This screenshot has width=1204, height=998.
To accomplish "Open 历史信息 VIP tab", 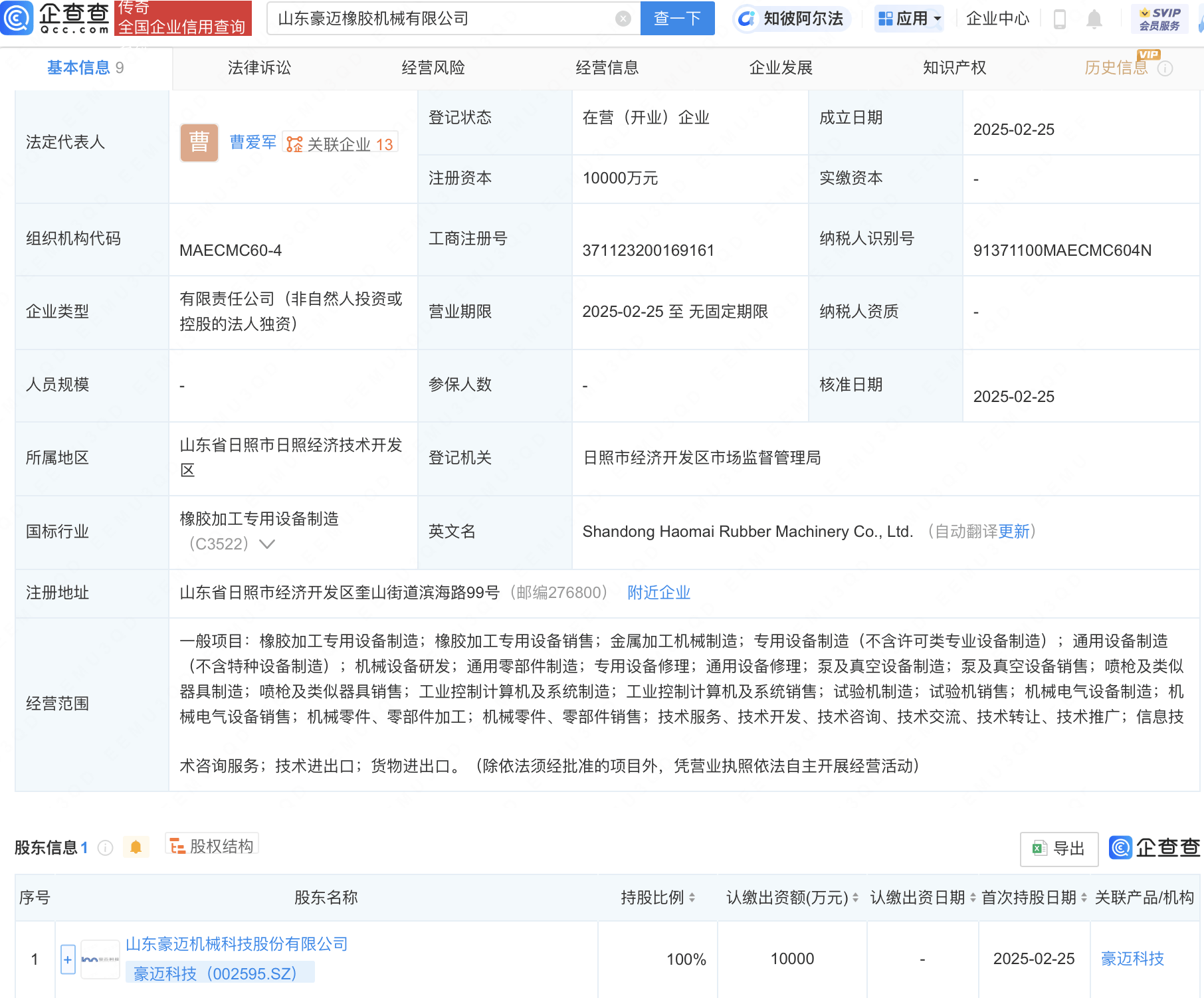I will (1116, 68).
